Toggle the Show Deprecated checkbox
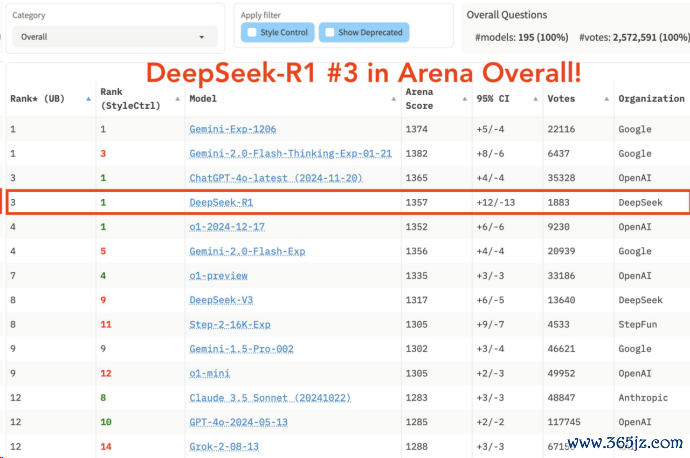Screen dimensions: 690x458 [330, 33]
